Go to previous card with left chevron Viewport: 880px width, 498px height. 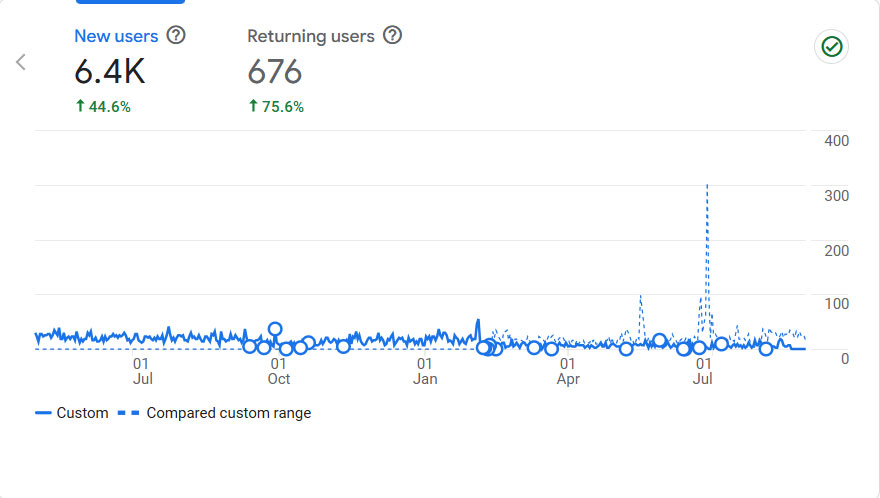(21, 62)
